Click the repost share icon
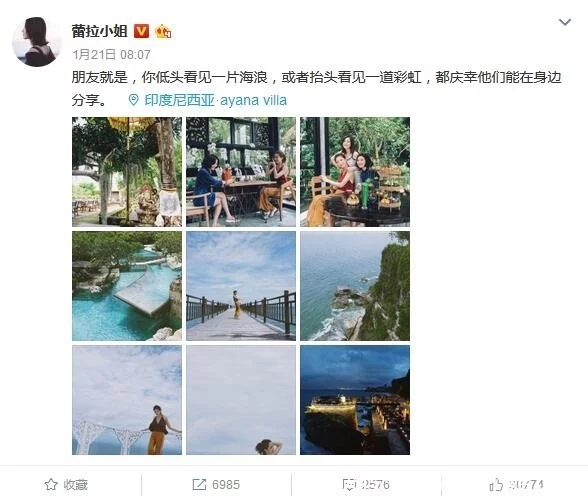588x497 pixels. 199,485
